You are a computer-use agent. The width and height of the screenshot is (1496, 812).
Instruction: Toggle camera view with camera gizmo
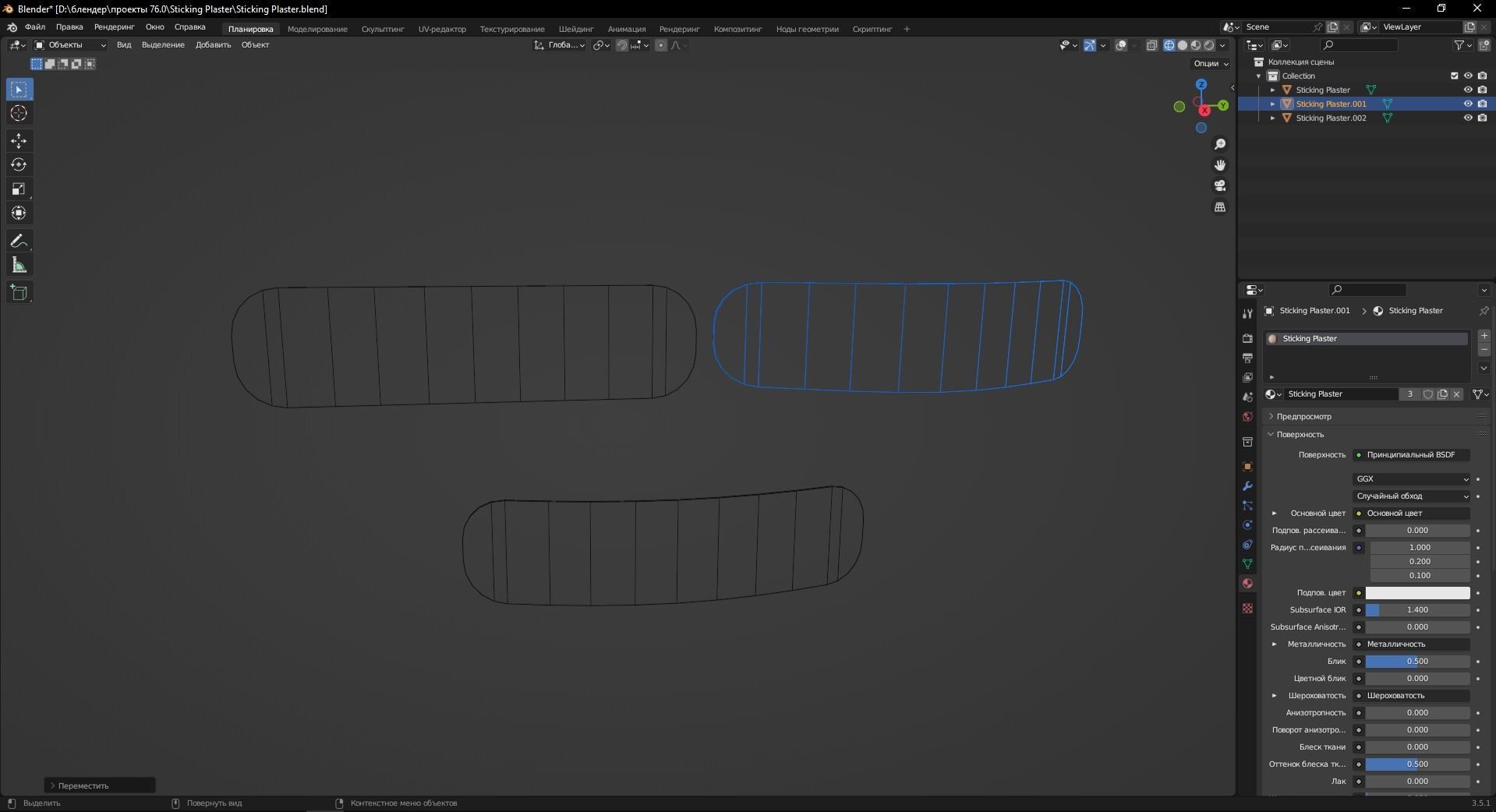point(1220,185)
